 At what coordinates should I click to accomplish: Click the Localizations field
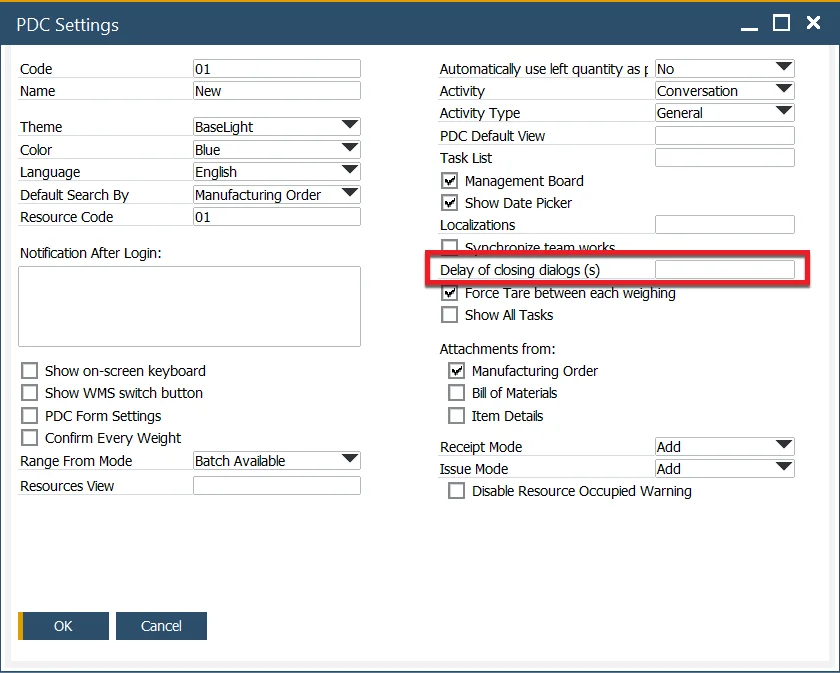[725, 225]
